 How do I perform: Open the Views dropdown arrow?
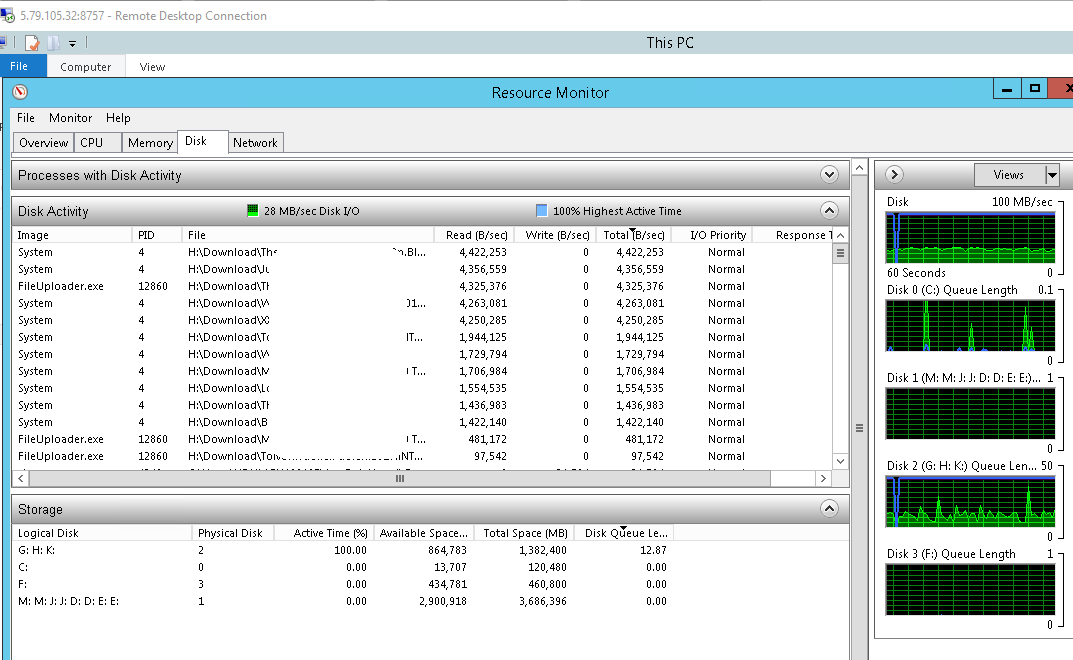pos(1051,175)
